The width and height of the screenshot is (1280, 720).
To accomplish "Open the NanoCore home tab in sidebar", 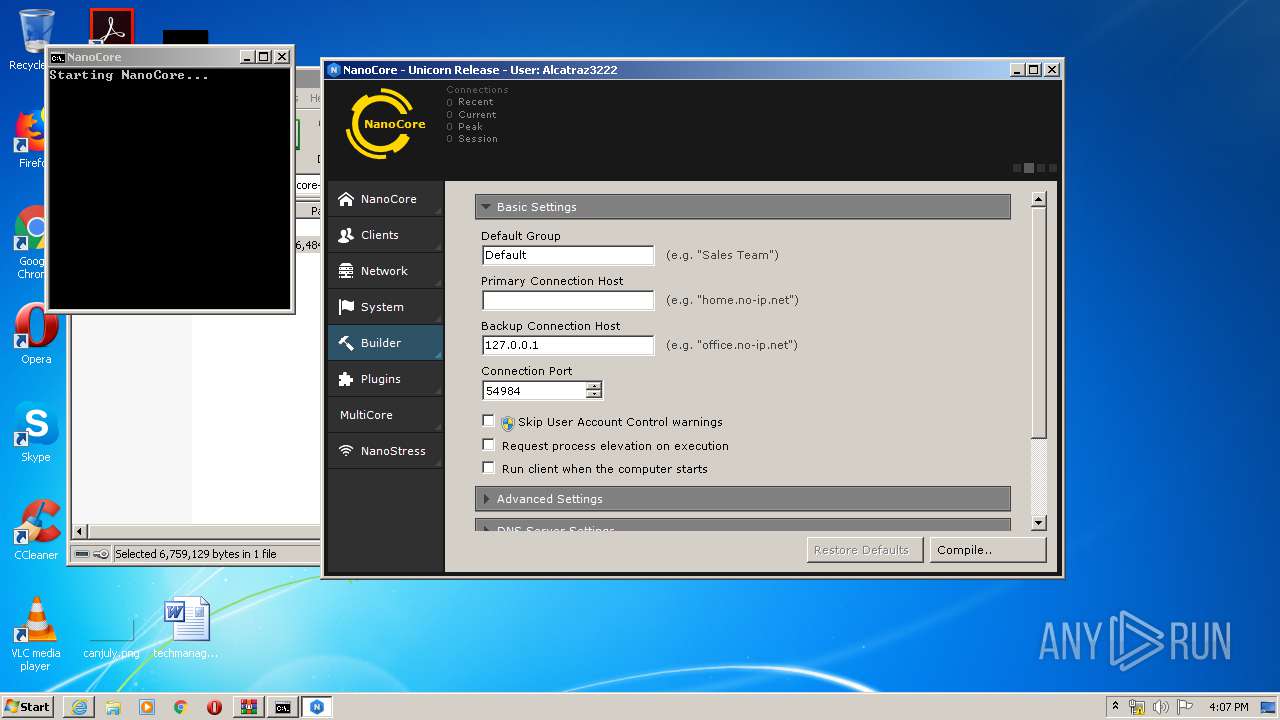I will tap(385, 199).
